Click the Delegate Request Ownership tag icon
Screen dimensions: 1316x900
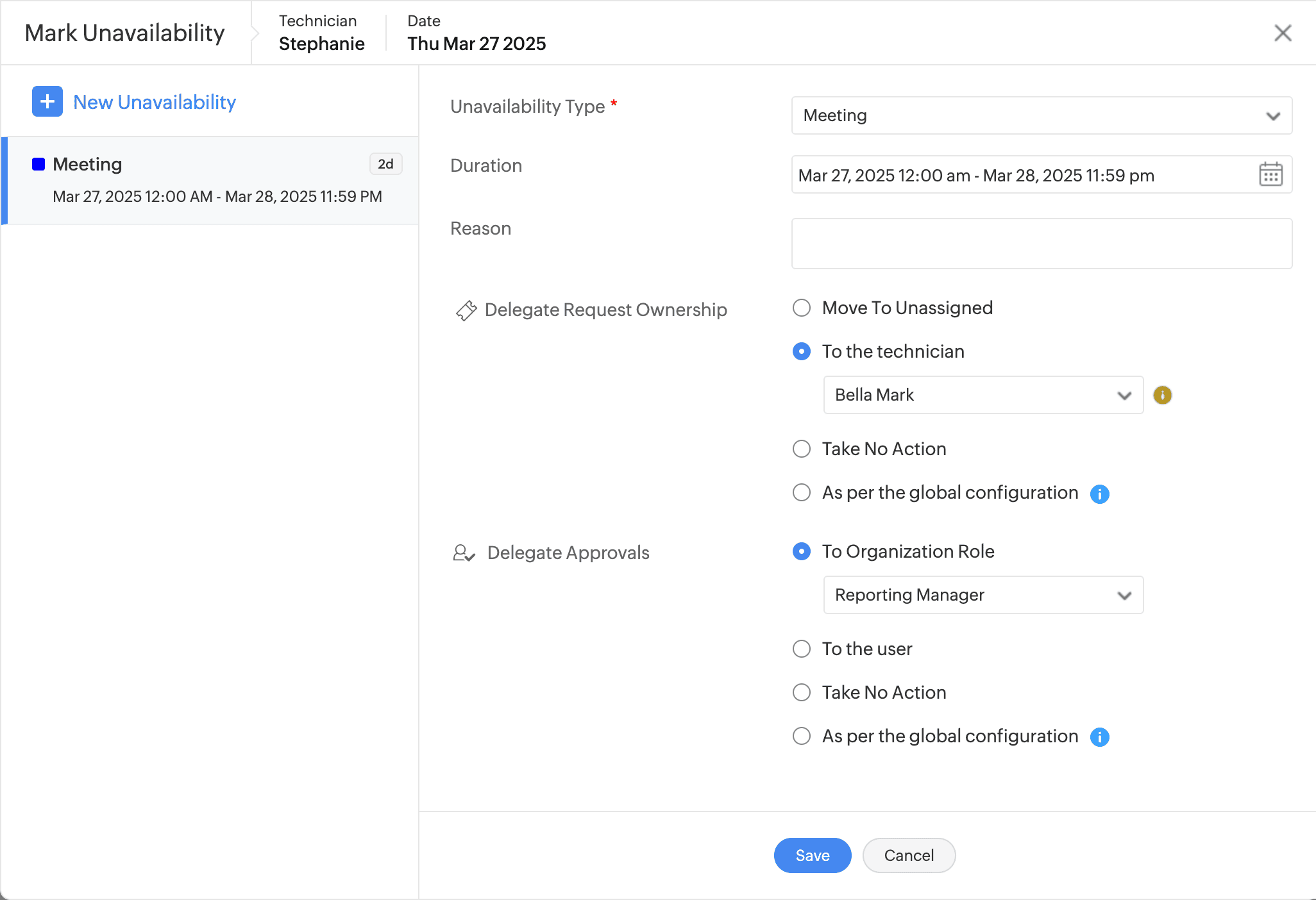(x=466, y=310)
